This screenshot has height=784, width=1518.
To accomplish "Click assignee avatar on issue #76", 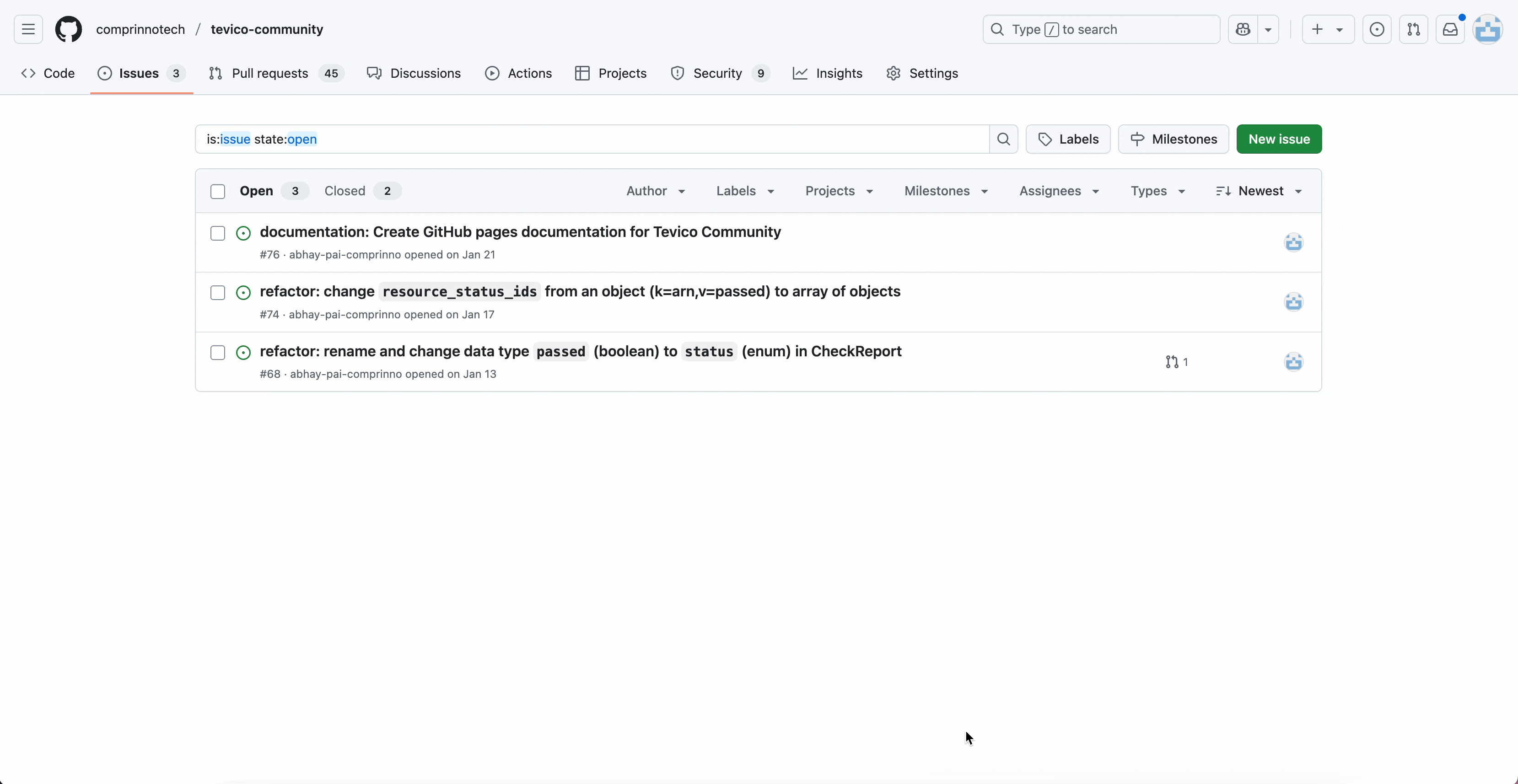I will tap(1293, 242).
